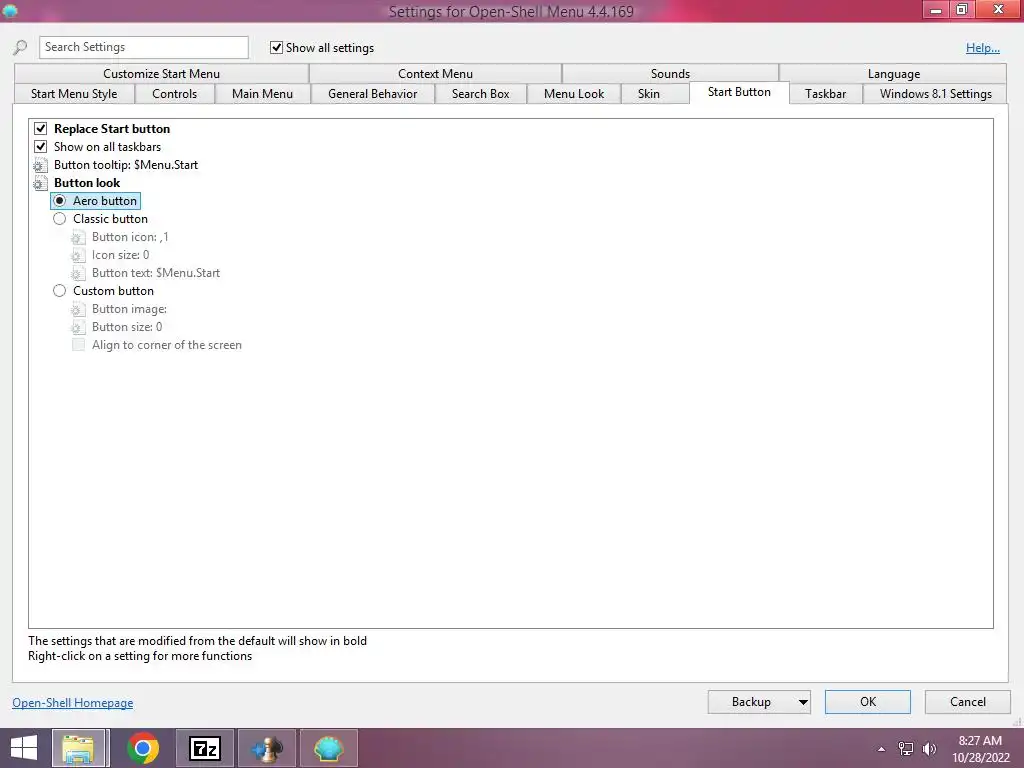
Task: Click into the Search Settings field
Action: [x=144, y=47]
